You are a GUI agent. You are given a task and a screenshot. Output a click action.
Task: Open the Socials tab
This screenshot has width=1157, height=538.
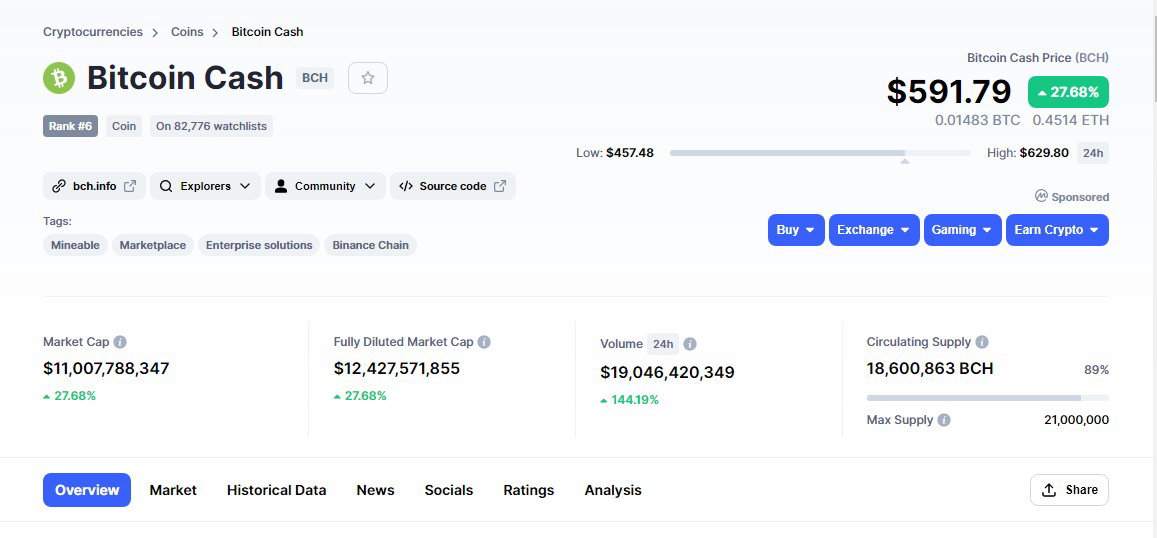click(449, 490)
